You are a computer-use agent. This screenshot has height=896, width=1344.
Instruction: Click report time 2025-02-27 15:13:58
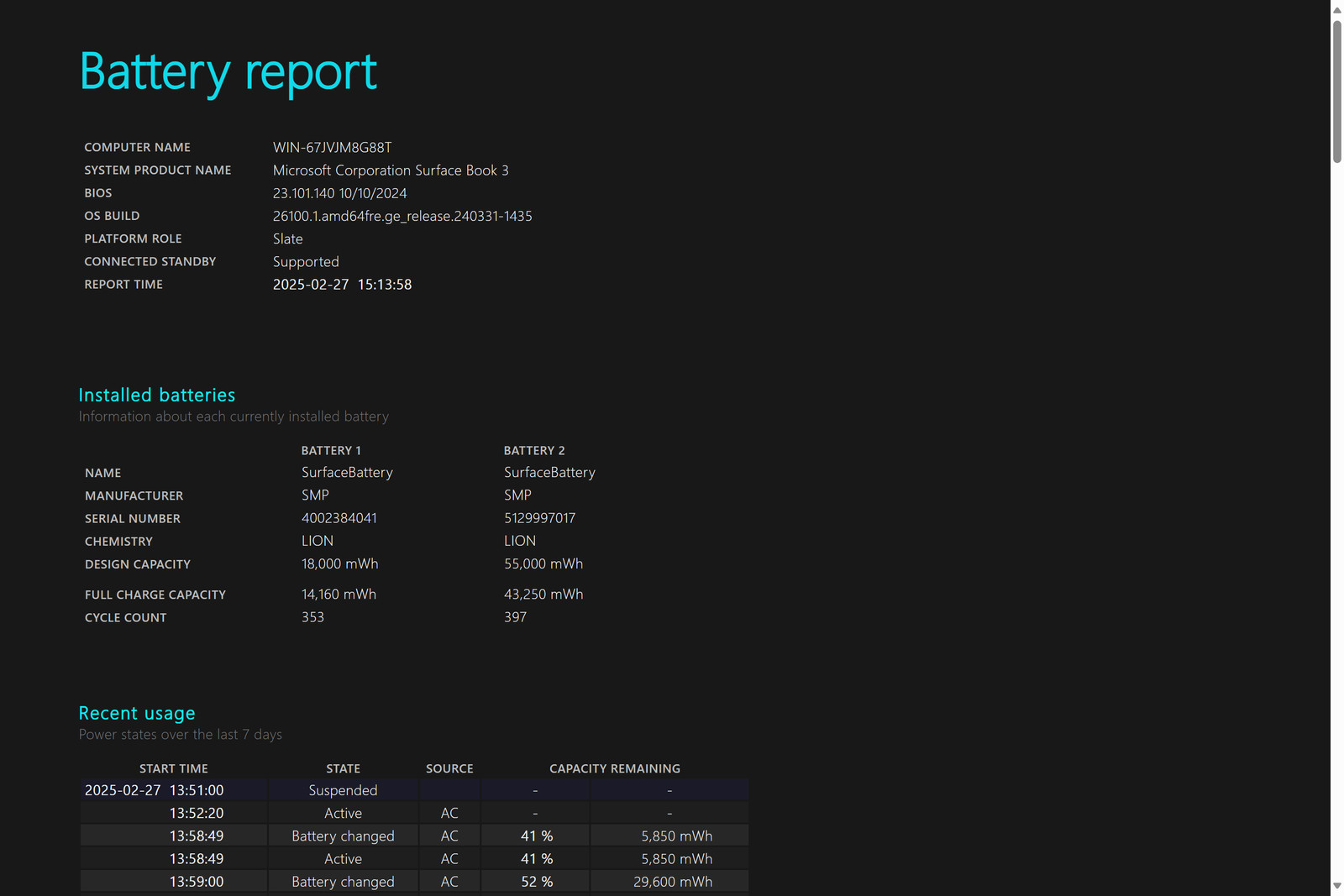(343, 285)
